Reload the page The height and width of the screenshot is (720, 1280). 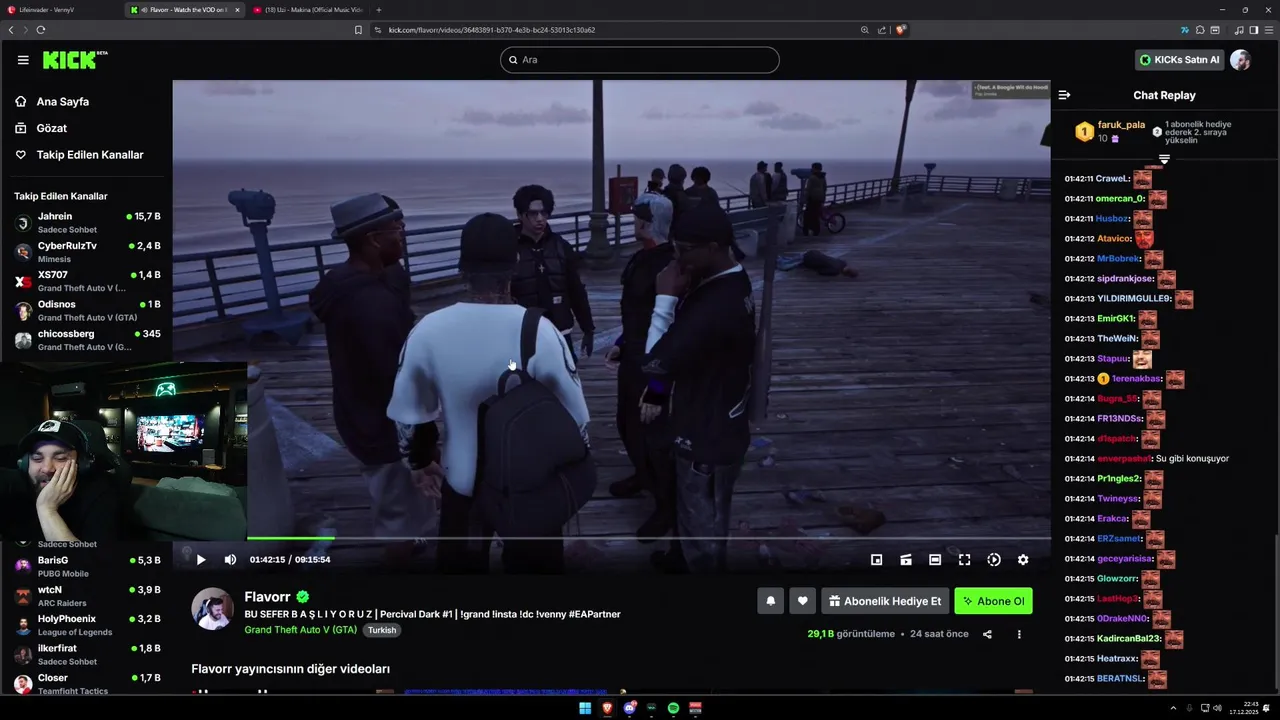(41, 30)
